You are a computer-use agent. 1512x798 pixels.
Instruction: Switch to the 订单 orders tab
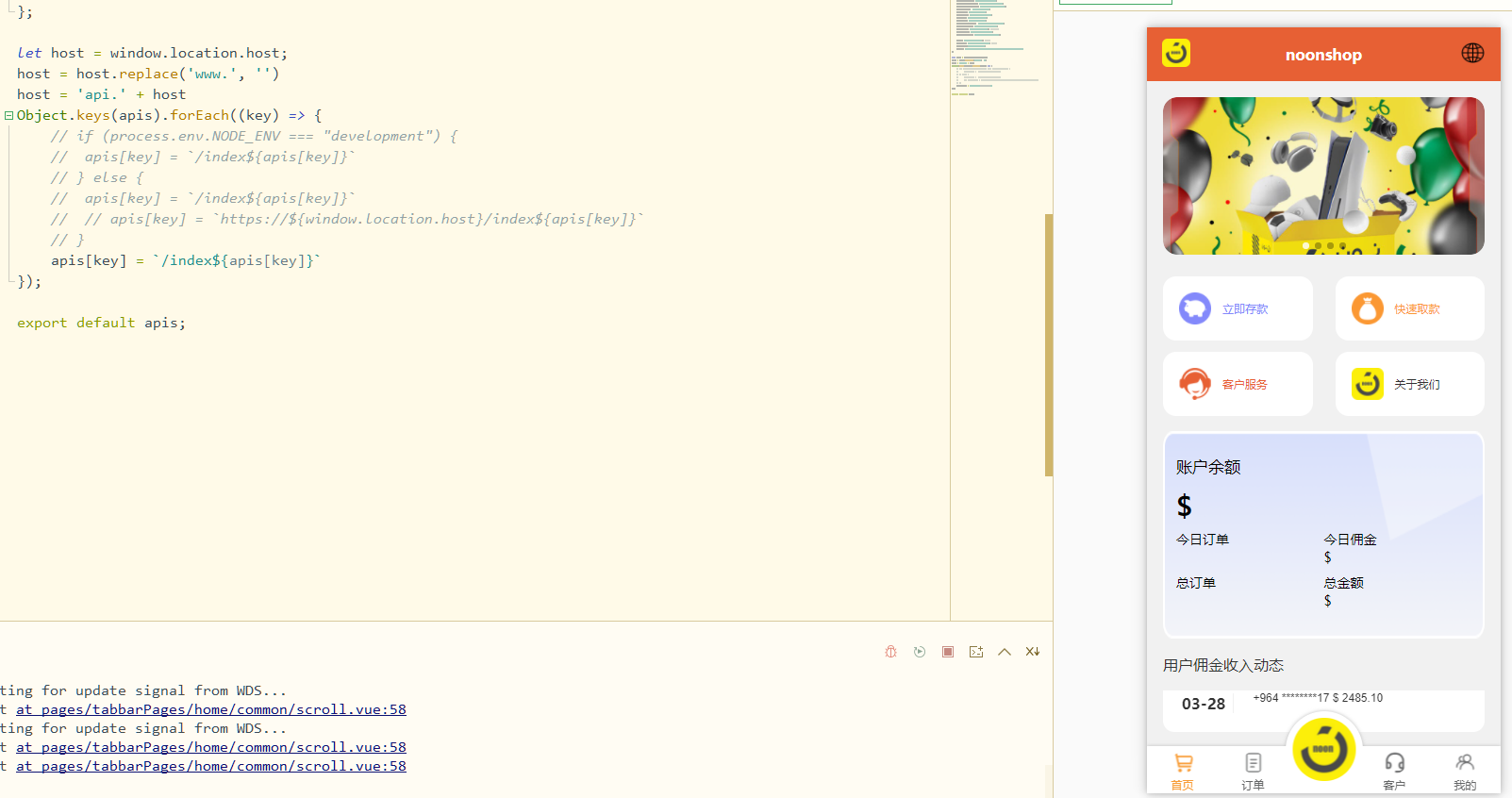1253,771
